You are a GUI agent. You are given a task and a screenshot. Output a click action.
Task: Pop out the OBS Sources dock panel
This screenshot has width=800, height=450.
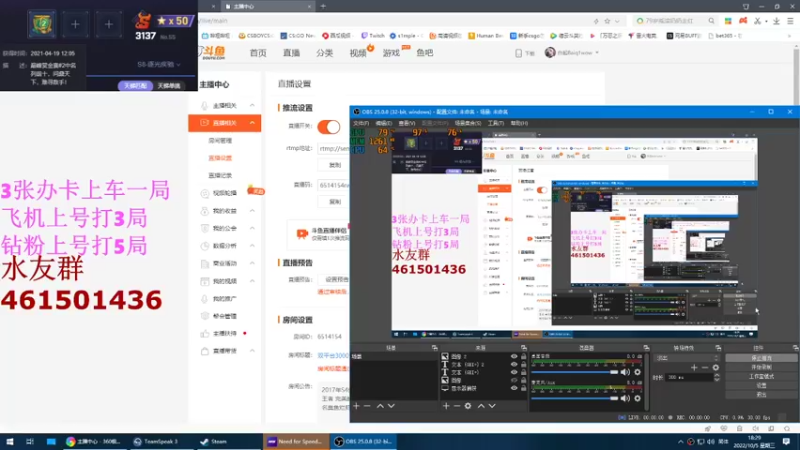coord(523,348)
